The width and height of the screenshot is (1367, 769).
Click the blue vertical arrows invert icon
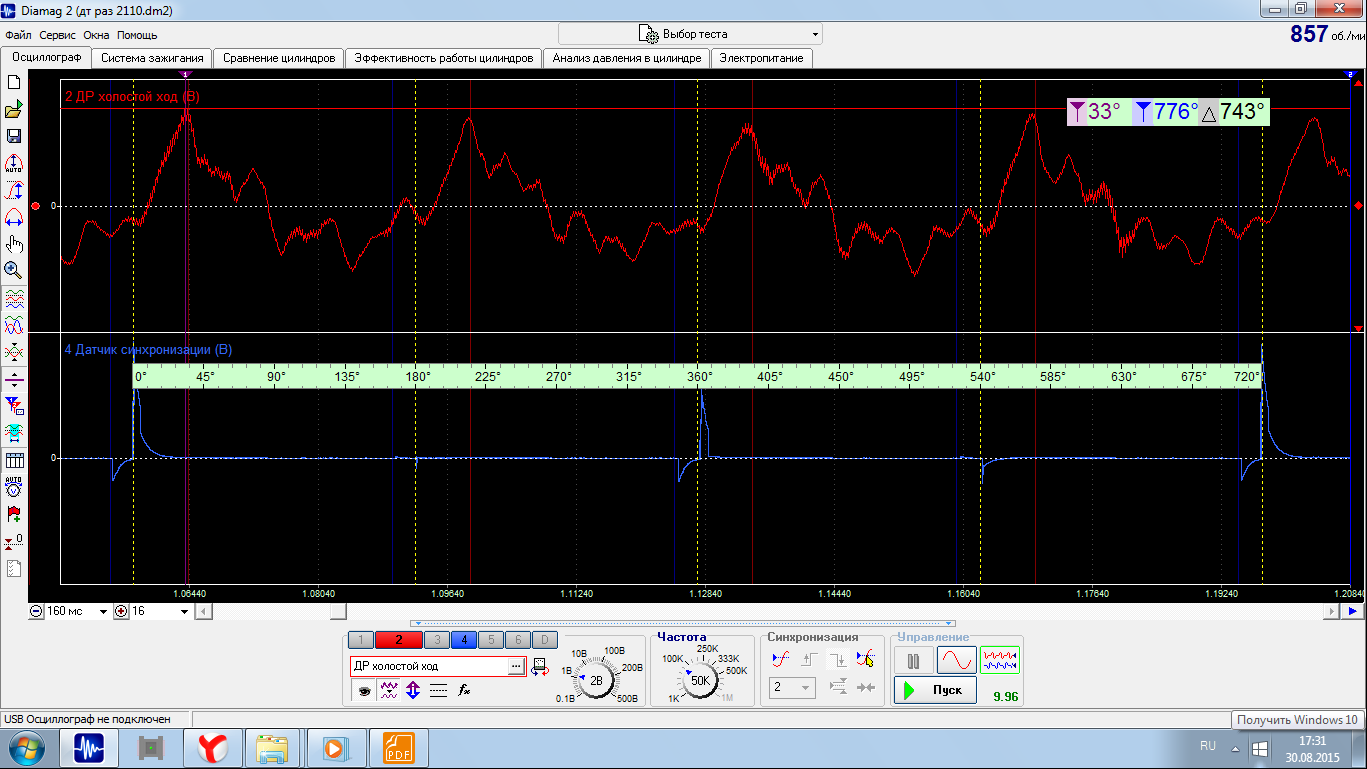pyautogui.click(x=413, y=690)
